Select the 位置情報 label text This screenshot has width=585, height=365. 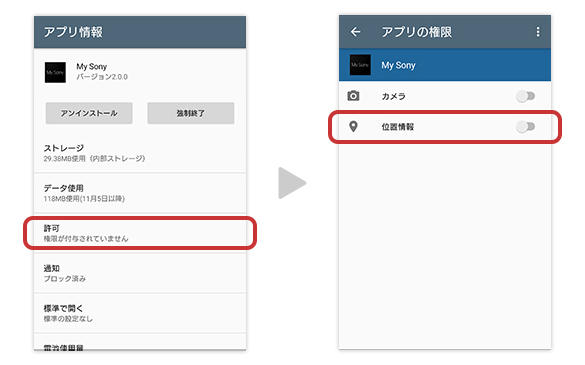pyautogui.click(x=398, y=127)
